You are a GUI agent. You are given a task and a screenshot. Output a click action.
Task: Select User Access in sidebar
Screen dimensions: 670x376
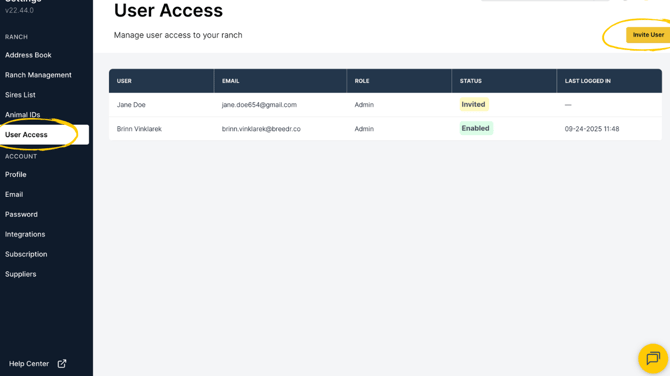(44, 135)
